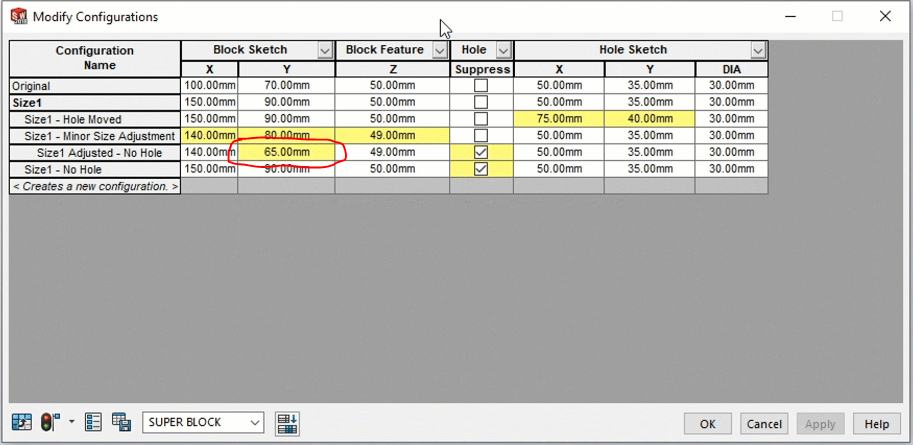
Task: Click the Cancel button
Action: (x=764, y=424)
